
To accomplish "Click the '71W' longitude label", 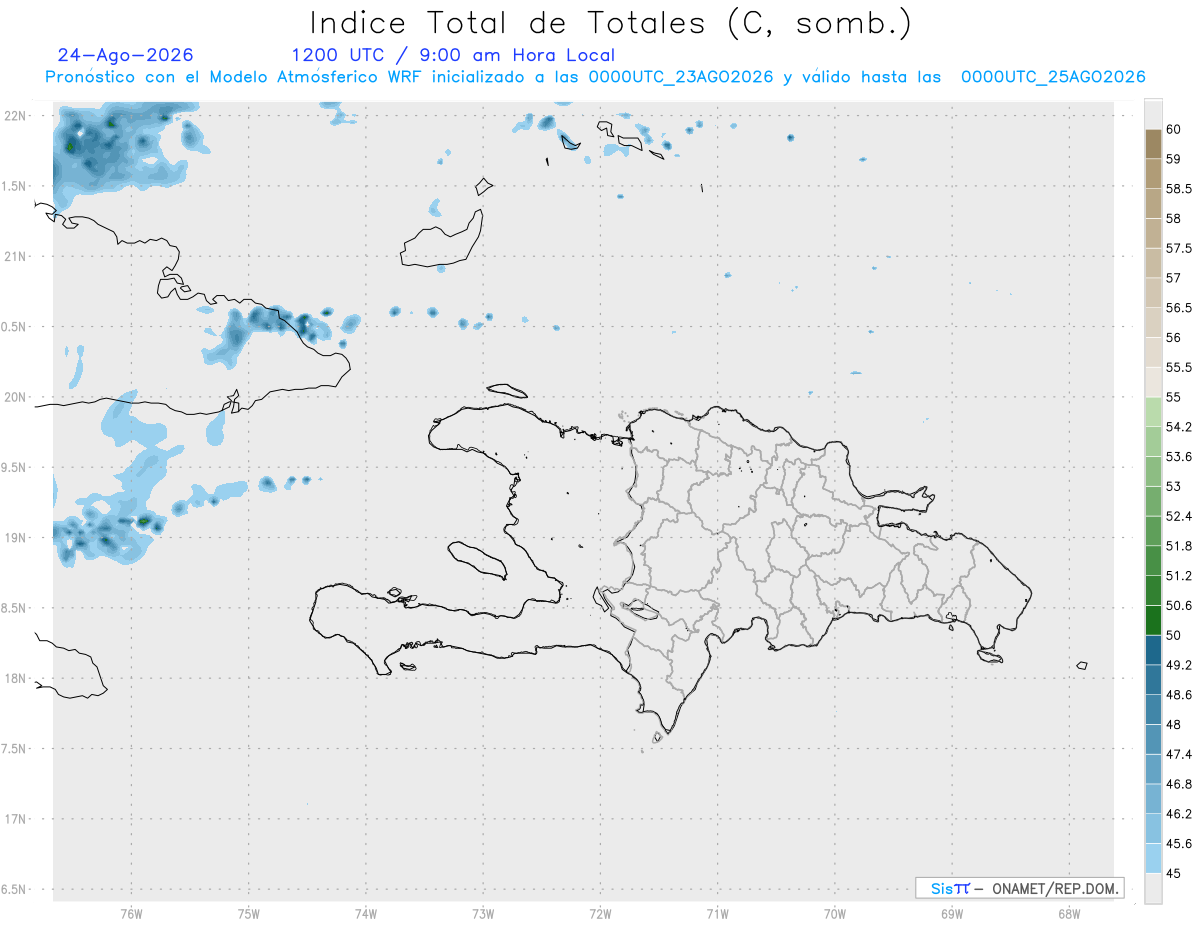I will click(x=717, y=913).
